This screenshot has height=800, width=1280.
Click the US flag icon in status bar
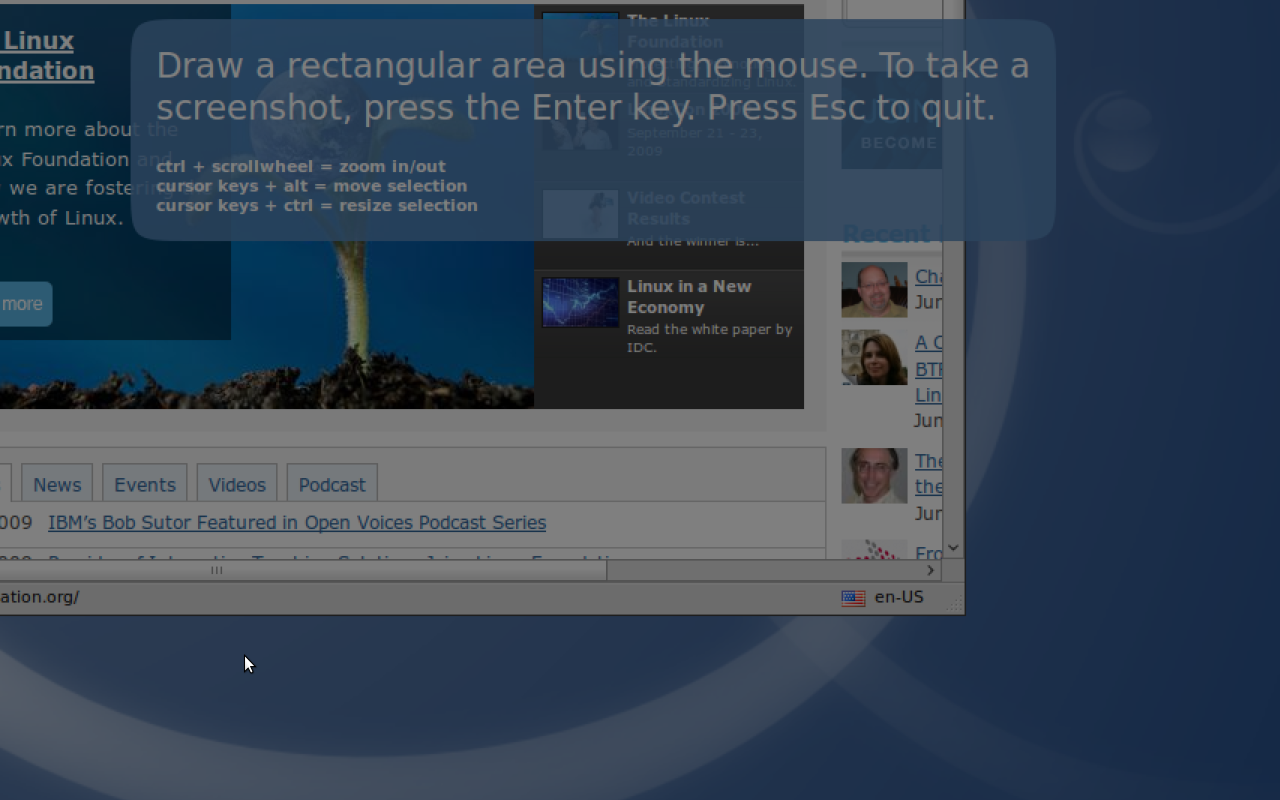(x=853, y=598)
